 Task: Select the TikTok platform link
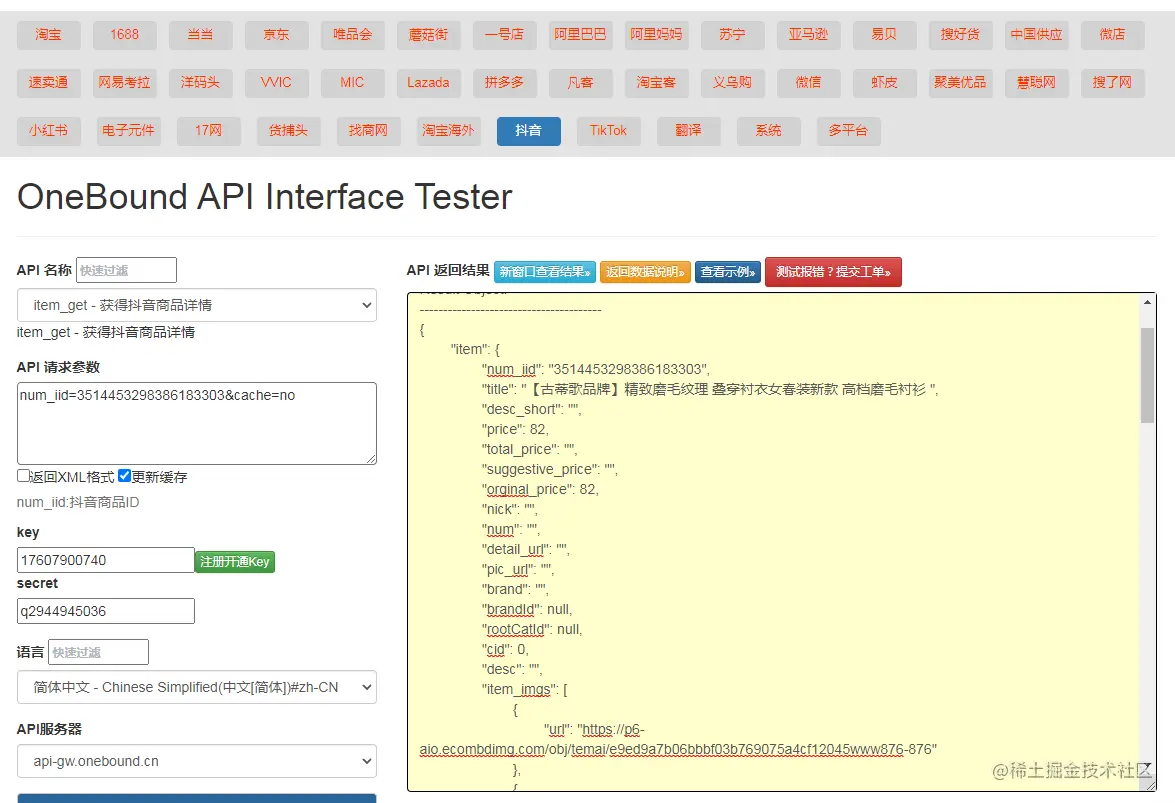[608, 130]
